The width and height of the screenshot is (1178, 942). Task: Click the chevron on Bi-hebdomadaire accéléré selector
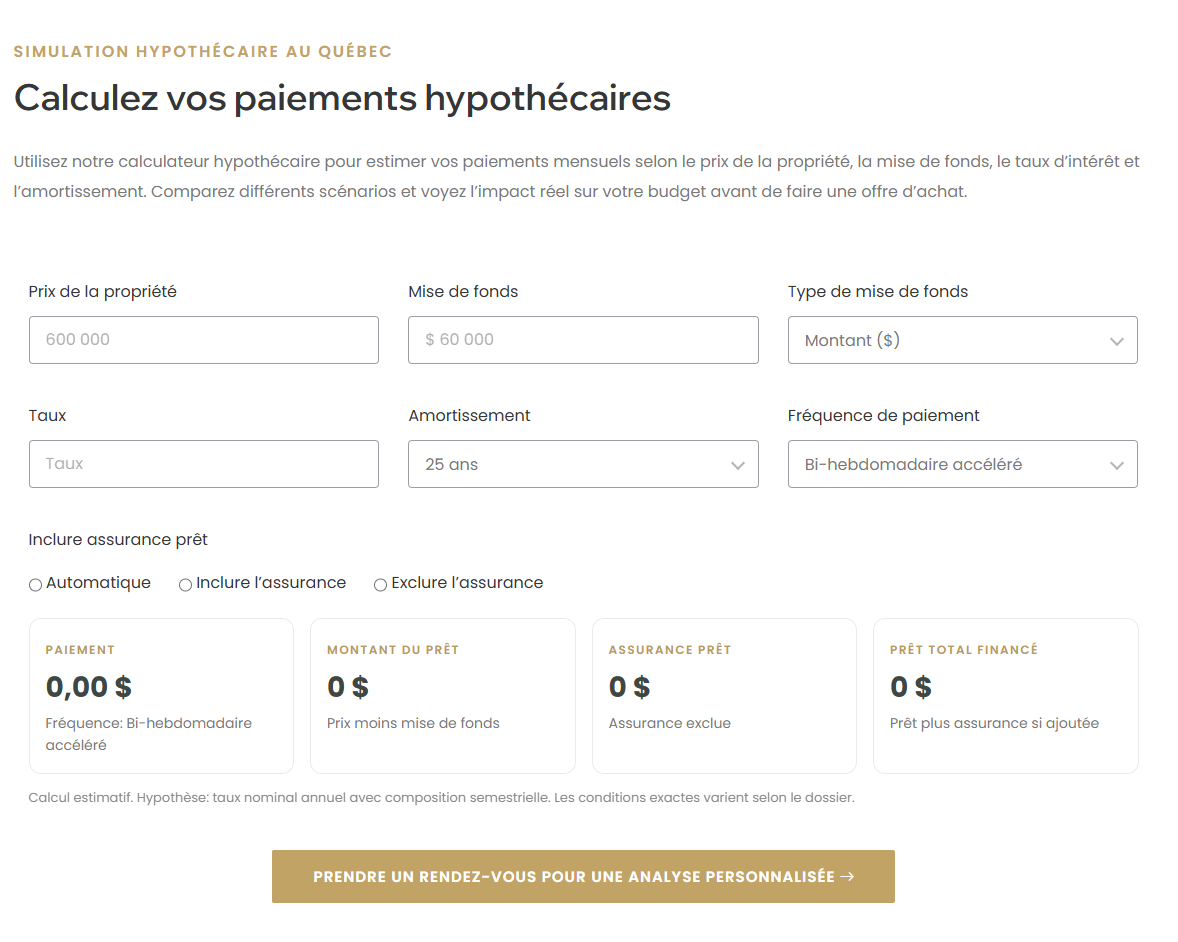pos(1117,464)
